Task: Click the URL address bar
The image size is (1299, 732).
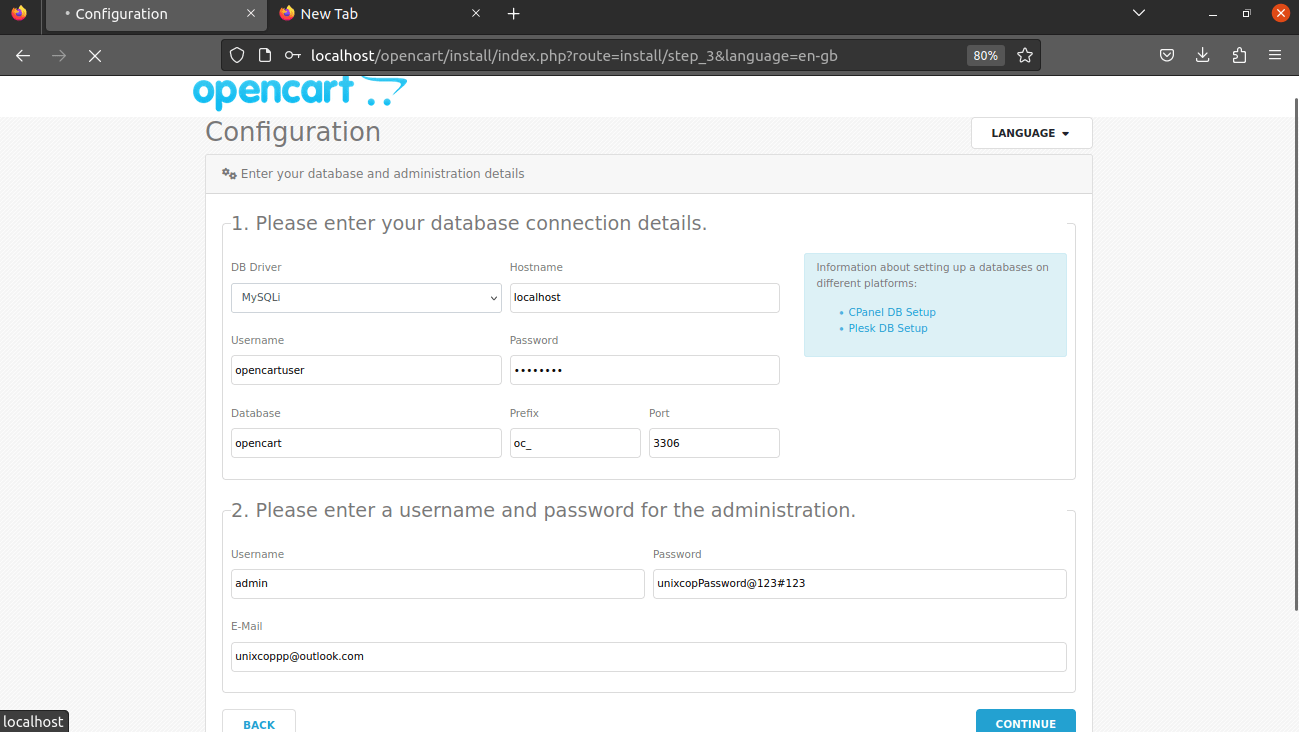Action: tap(630, 56)
